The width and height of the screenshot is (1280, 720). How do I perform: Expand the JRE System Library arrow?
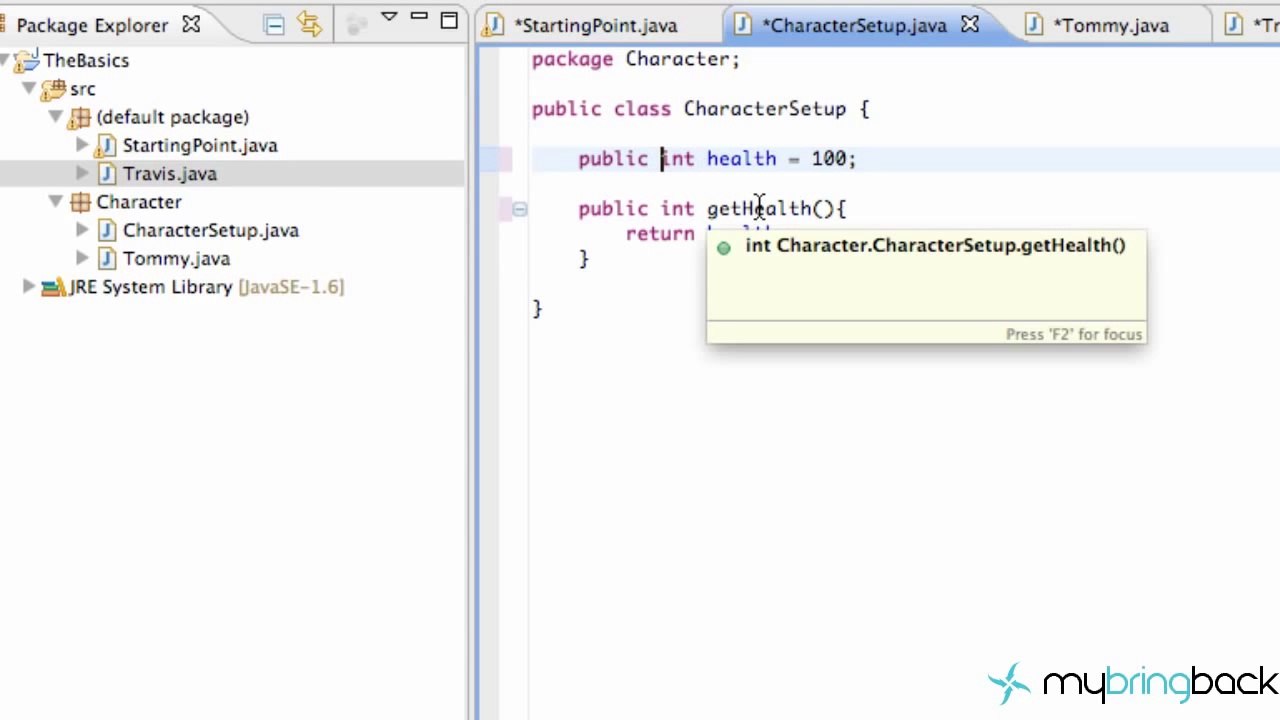point(29,287)
